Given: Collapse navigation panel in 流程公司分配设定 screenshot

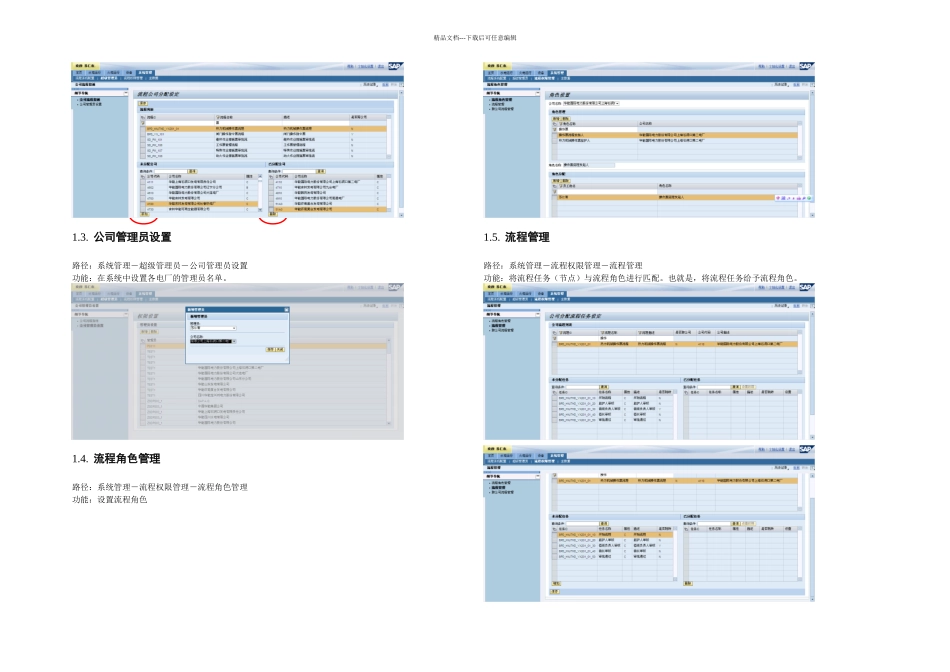Looking at the screenshot, I should 125,93.
